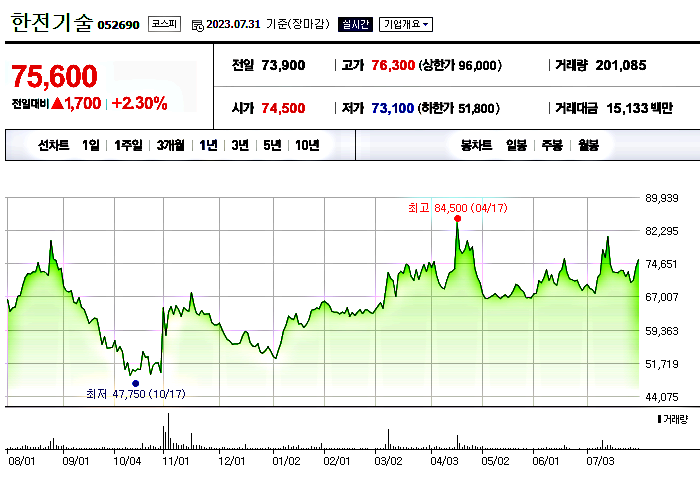Select the 1일 line chart tab

tap(91, 145)
